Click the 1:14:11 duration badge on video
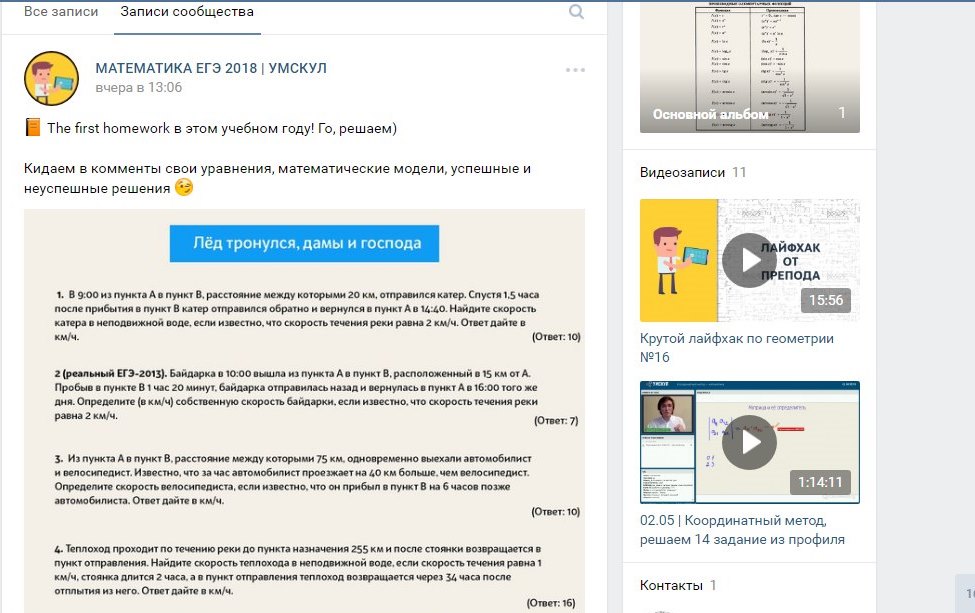 point(820,482)
